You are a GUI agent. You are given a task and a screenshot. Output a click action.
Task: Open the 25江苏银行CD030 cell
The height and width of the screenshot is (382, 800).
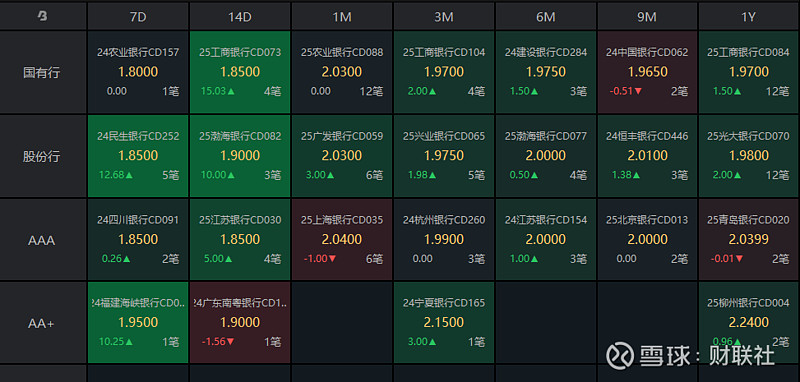240,239
